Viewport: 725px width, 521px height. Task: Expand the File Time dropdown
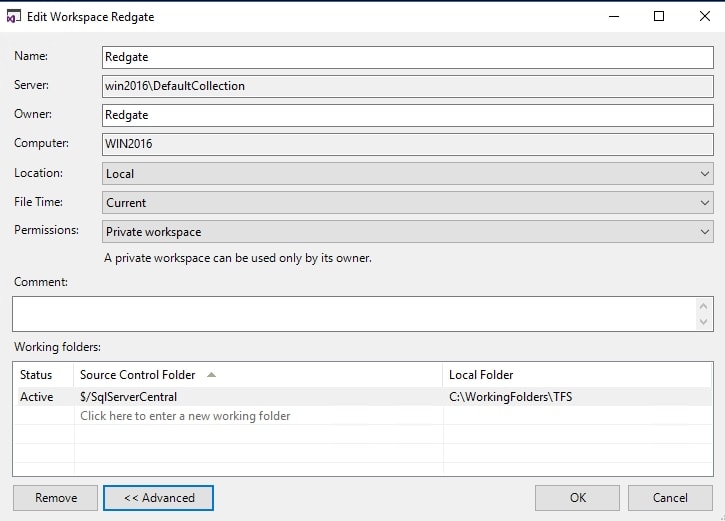[407, 202]
